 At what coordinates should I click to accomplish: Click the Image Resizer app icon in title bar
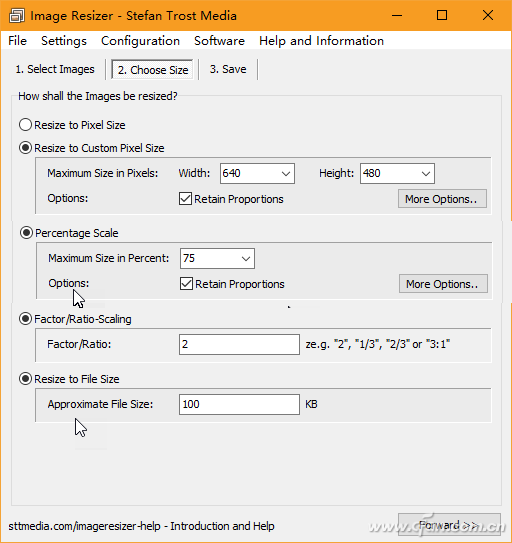16,16
